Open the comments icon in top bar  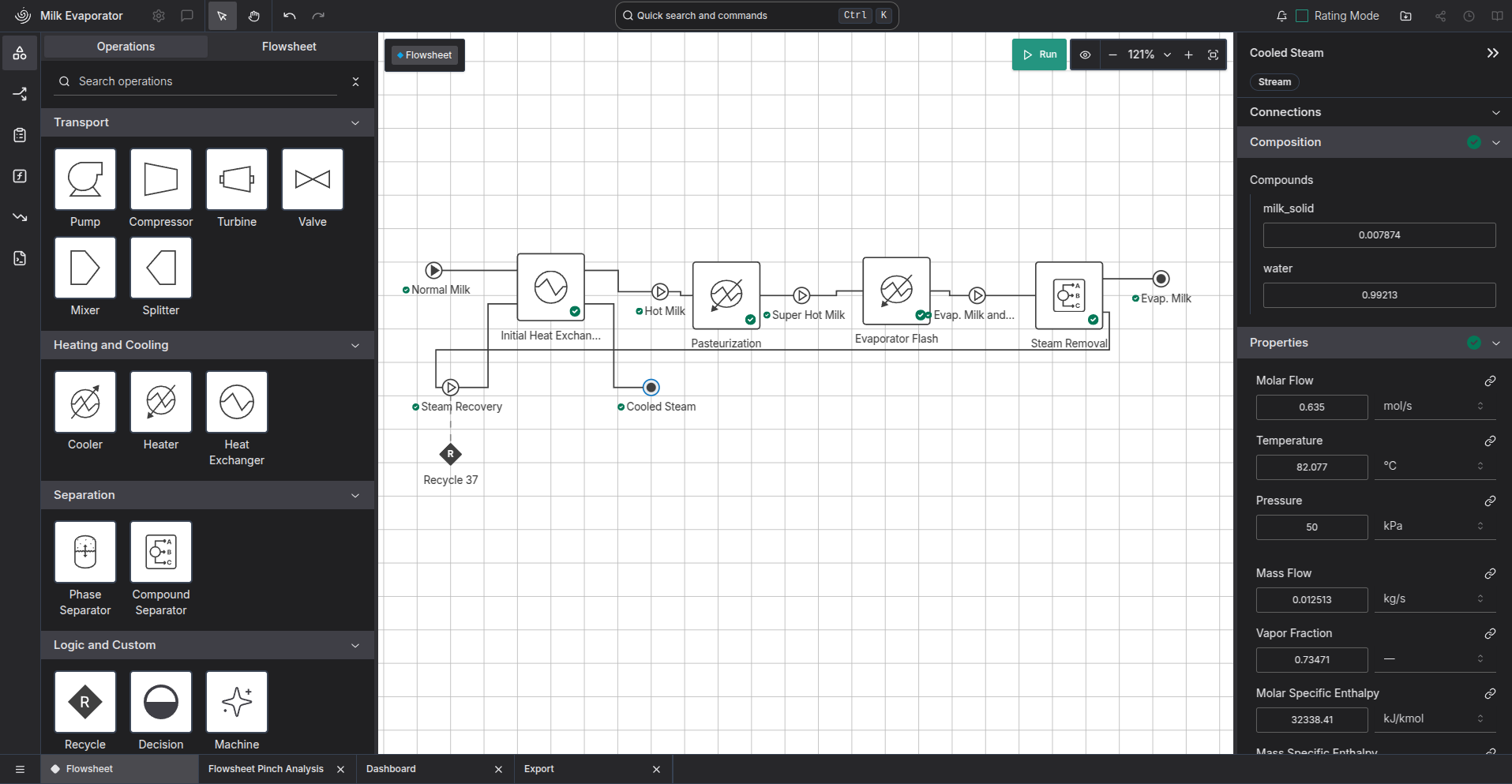coord(187,16)
